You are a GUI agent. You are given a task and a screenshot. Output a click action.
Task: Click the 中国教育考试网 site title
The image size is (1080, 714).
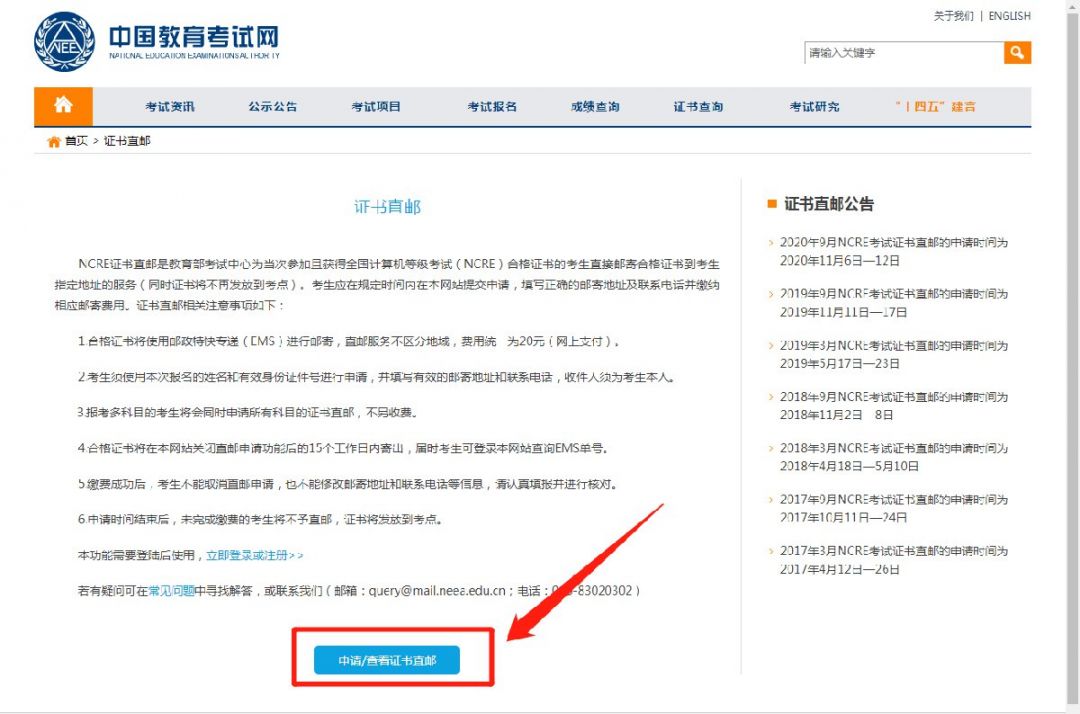(194, 36)
